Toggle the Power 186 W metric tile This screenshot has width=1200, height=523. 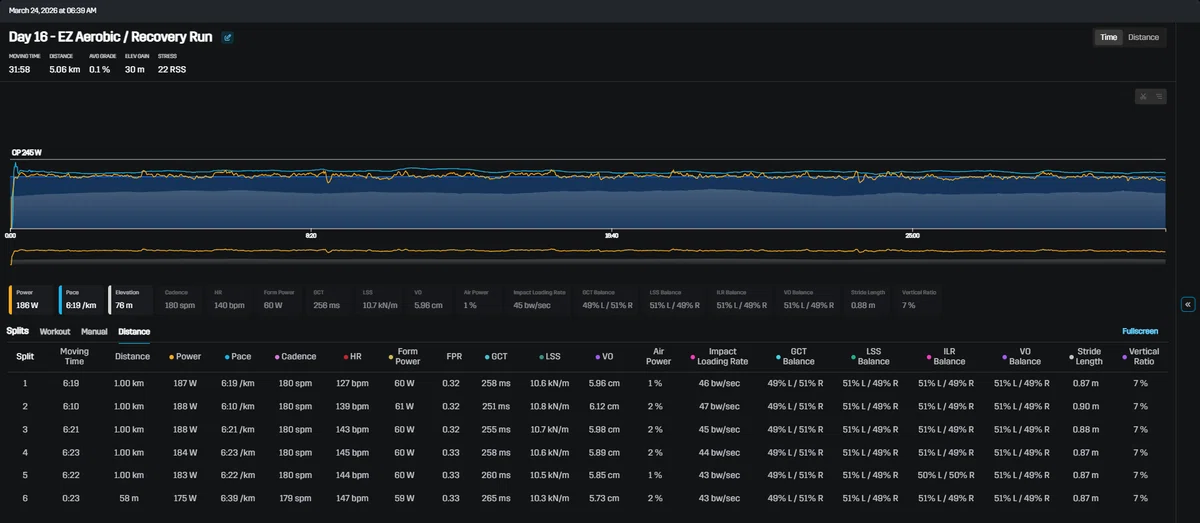coord(31,299)
